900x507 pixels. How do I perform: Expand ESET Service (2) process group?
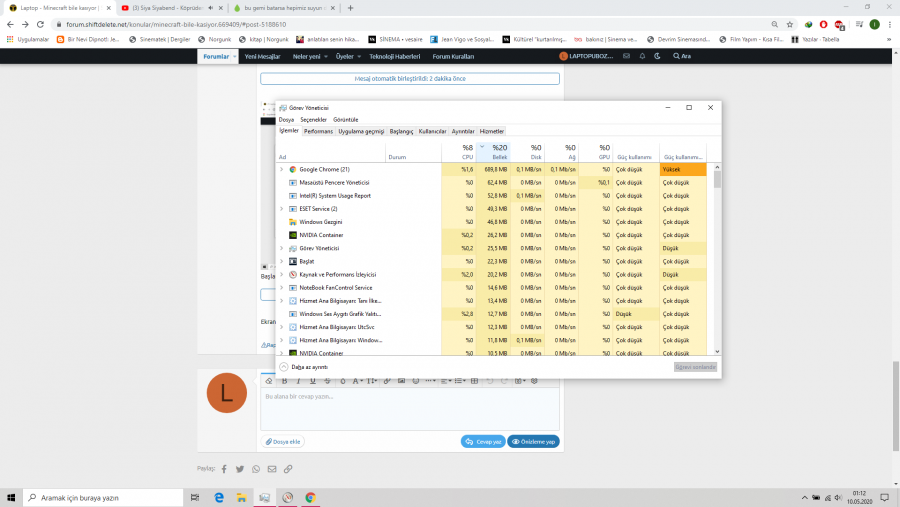pos(282,209)
